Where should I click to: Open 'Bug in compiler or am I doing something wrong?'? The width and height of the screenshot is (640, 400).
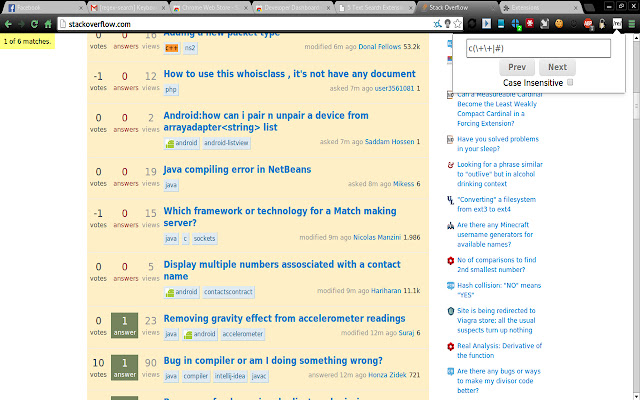pyautogui.click(x=272, y=360)
